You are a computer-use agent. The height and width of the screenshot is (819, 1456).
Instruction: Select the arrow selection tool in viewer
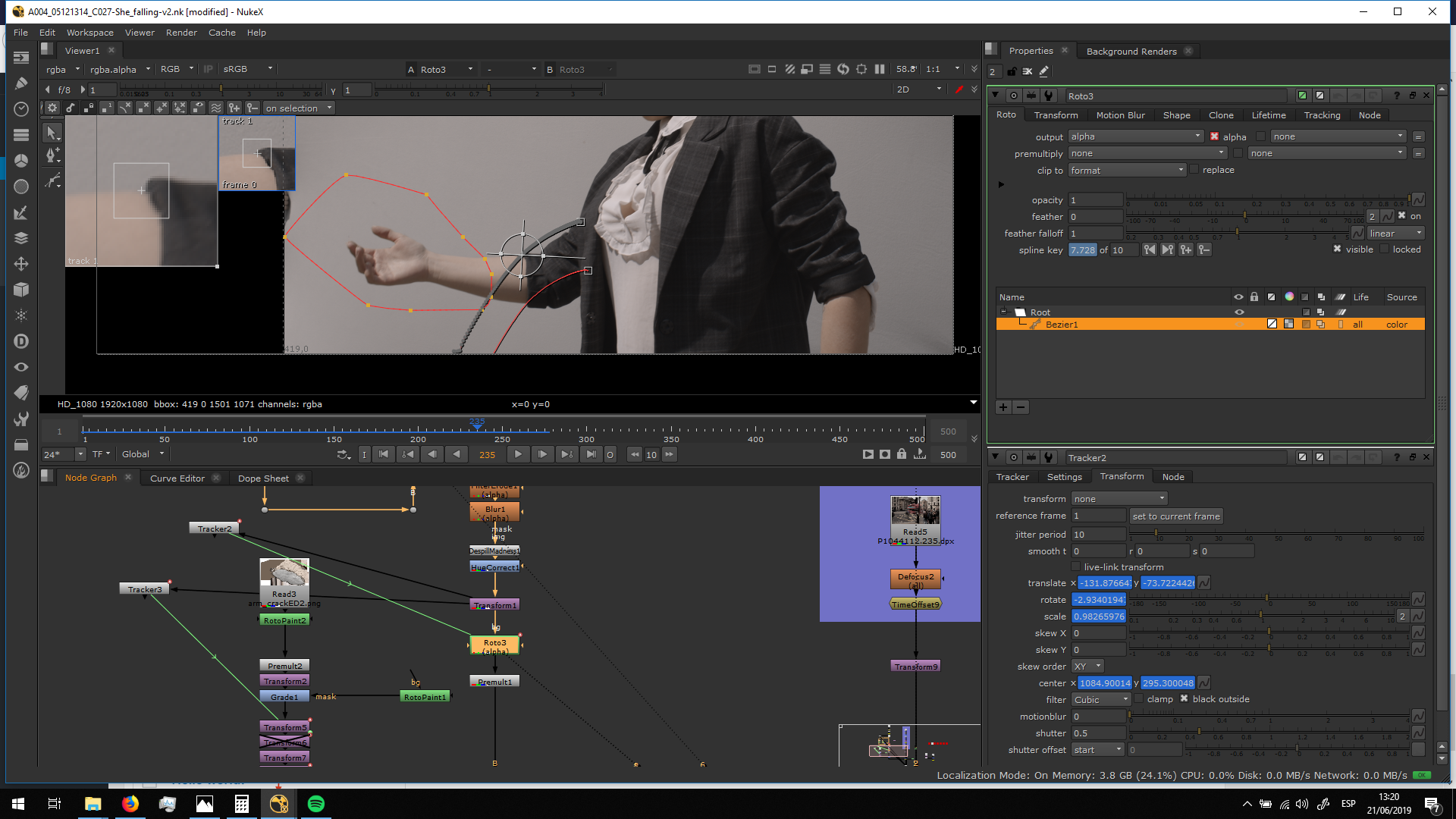52,133
